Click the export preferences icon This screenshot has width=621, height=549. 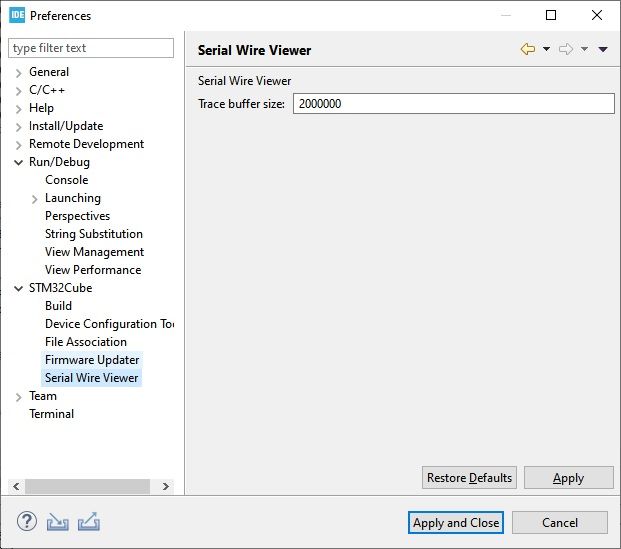89,522
